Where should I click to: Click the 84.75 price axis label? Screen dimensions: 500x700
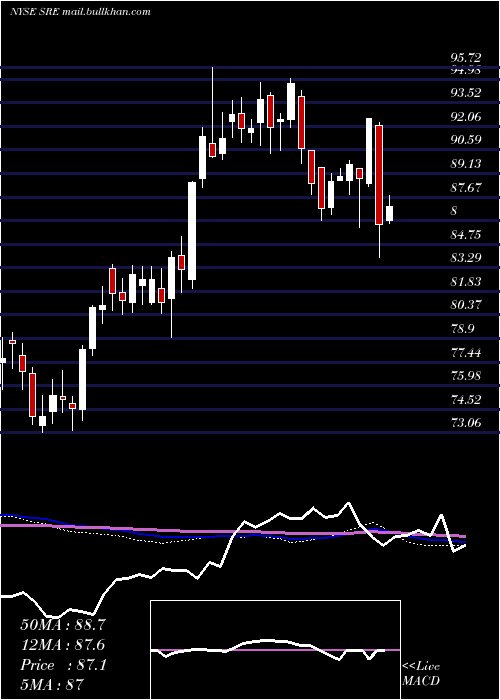pos(467,235)
